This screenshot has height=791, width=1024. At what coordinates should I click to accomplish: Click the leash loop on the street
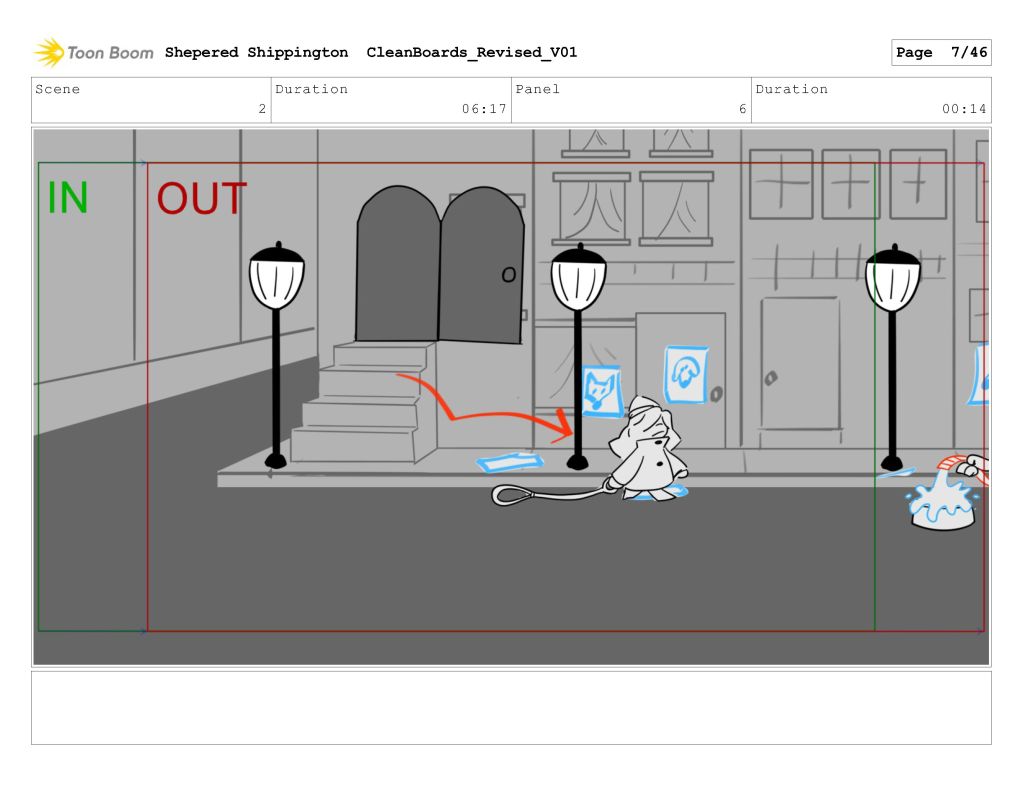tap(518, 494)
